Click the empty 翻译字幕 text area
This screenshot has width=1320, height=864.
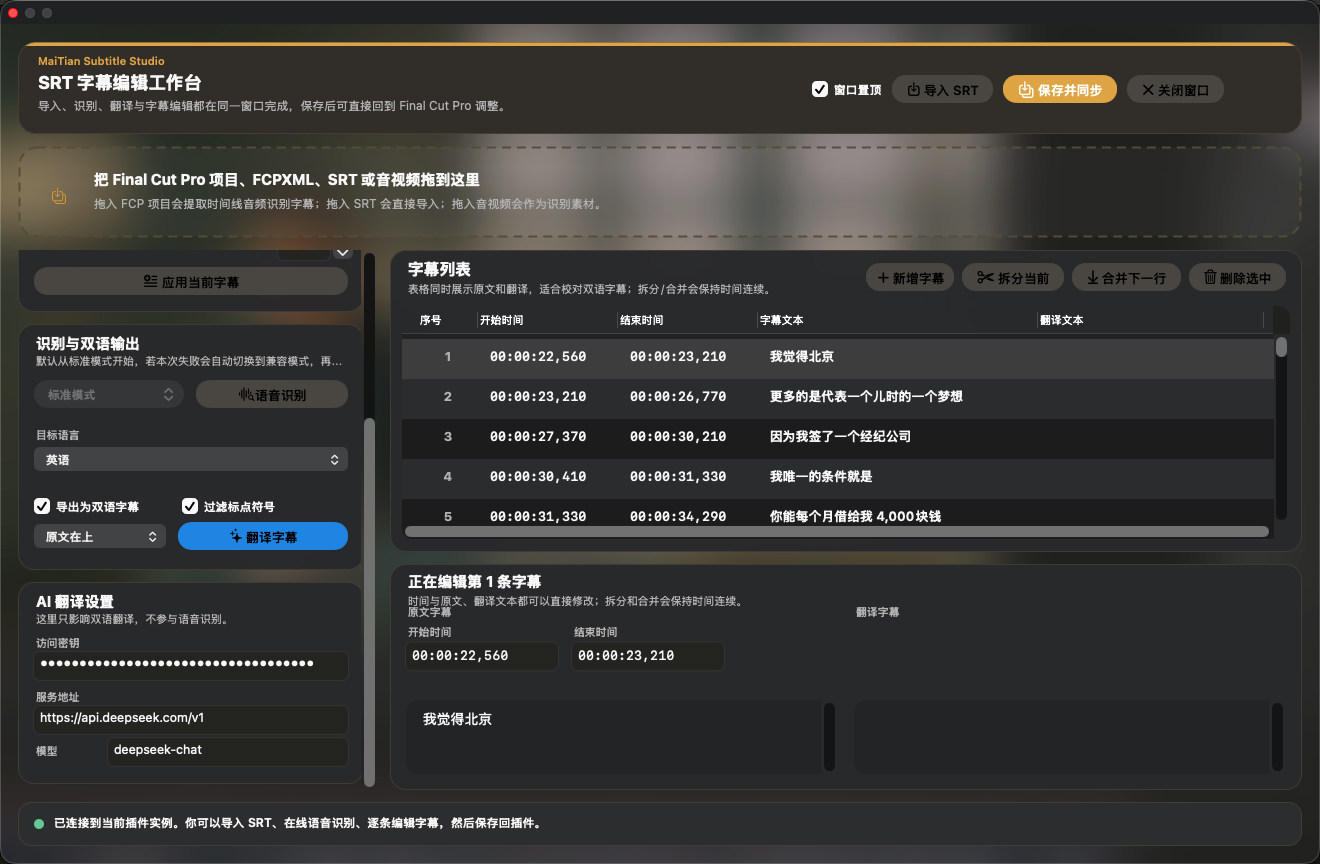pyautogui.click(x=1060, y=736)
